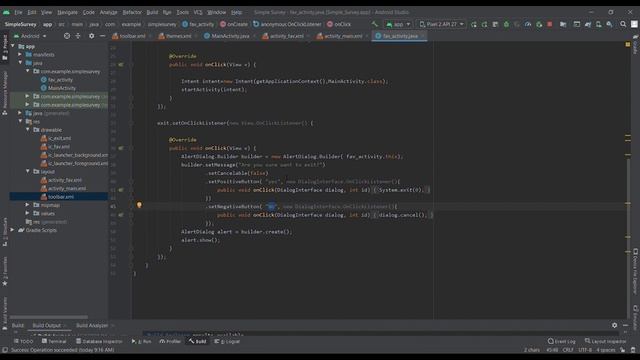Click the yellow intention lightbulb in gutter
This screenshot has width=640, height=360.
[x=139, y=205]
